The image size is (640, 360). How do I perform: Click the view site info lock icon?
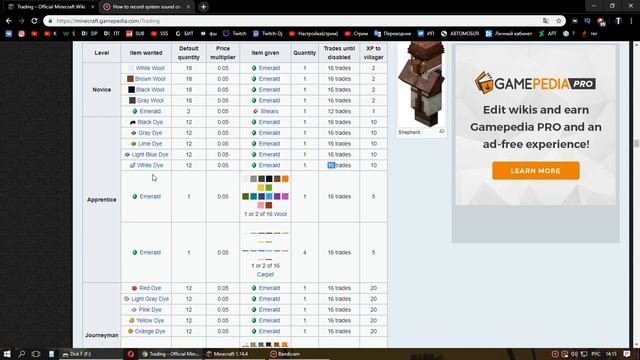51,21
